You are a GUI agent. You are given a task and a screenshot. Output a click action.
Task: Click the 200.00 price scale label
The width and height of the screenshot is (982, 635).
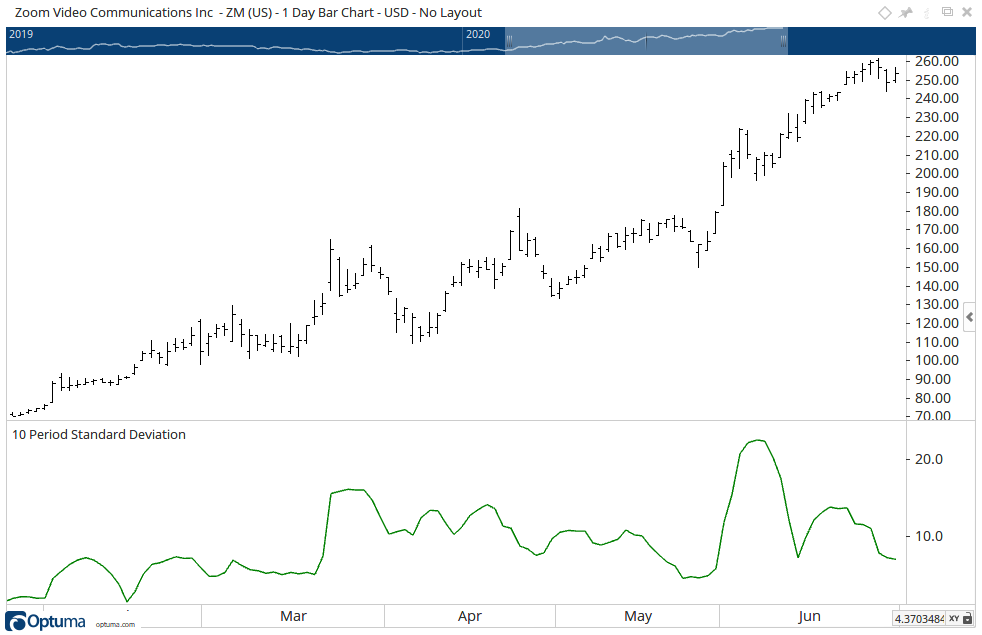(x=937, y=173)
